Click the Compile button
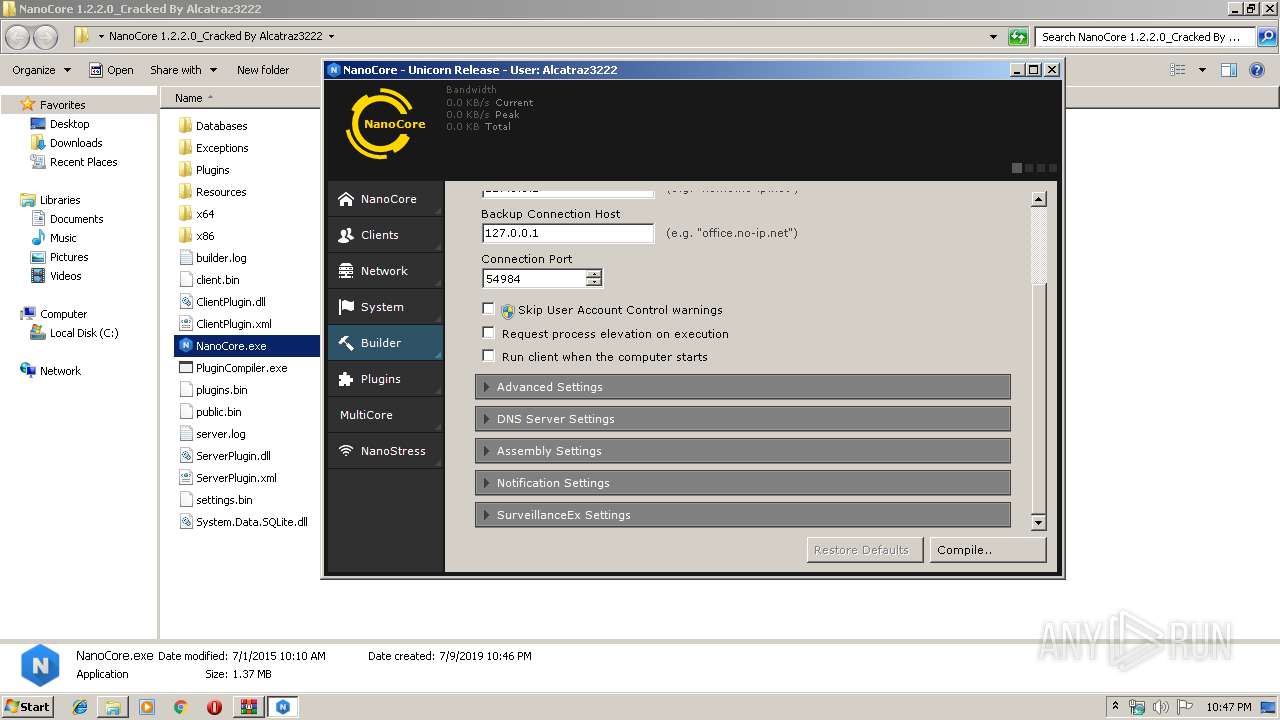 987,550
